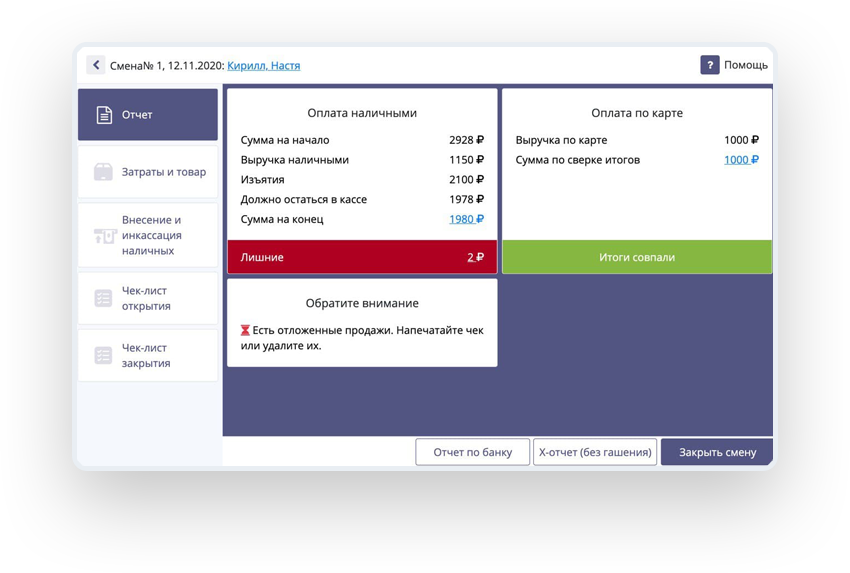Print the Х-отчет (без гашения)
The image size is (850, 573).
(595, 452)
